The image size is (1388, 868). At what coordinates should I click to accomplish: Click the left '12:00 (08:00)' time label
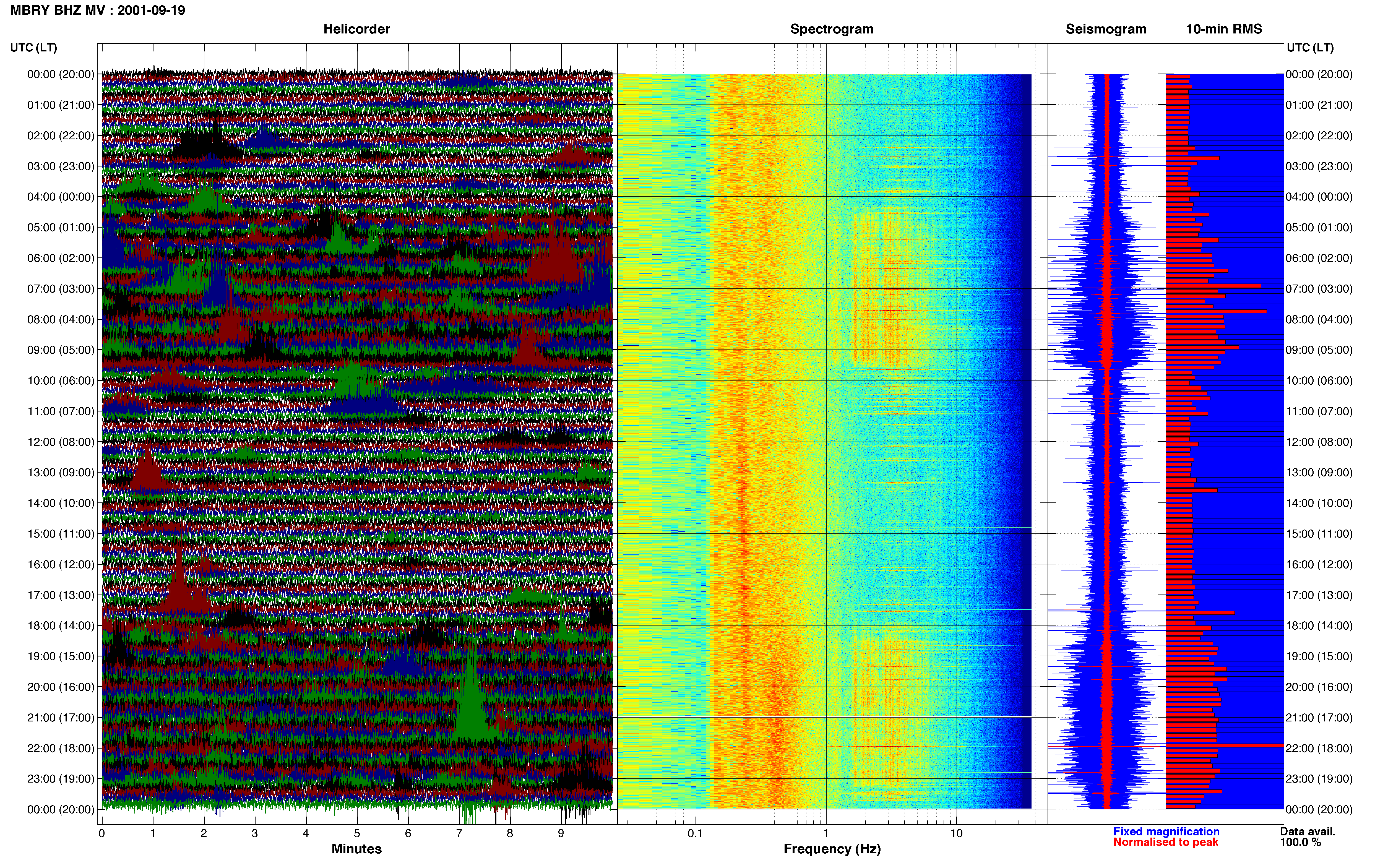(x=61, y=442)
